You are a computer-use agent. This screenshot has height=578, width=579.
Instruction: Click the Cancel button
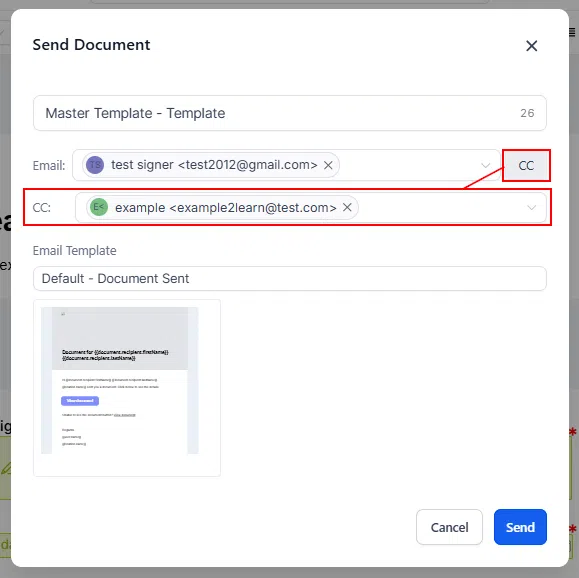point(449,527)
